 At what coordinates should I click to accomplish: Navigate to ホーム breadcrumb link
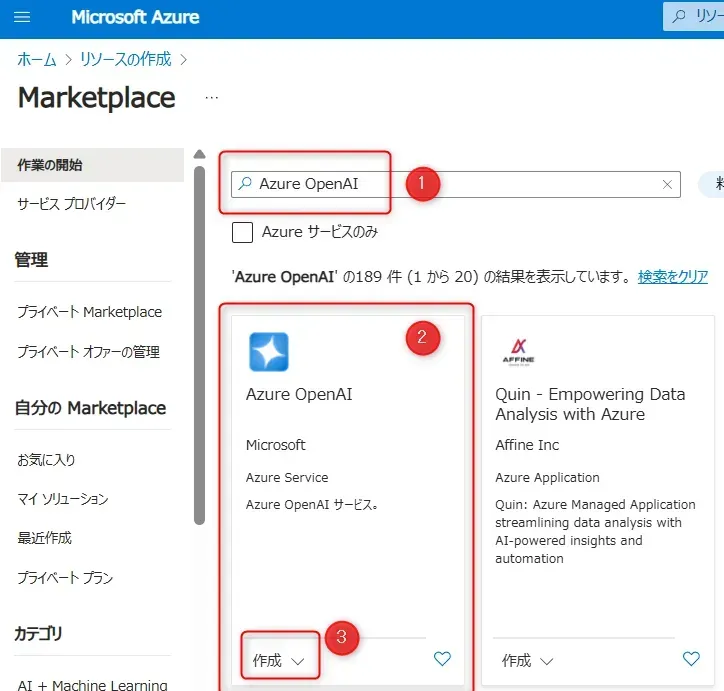pos(37,59)
